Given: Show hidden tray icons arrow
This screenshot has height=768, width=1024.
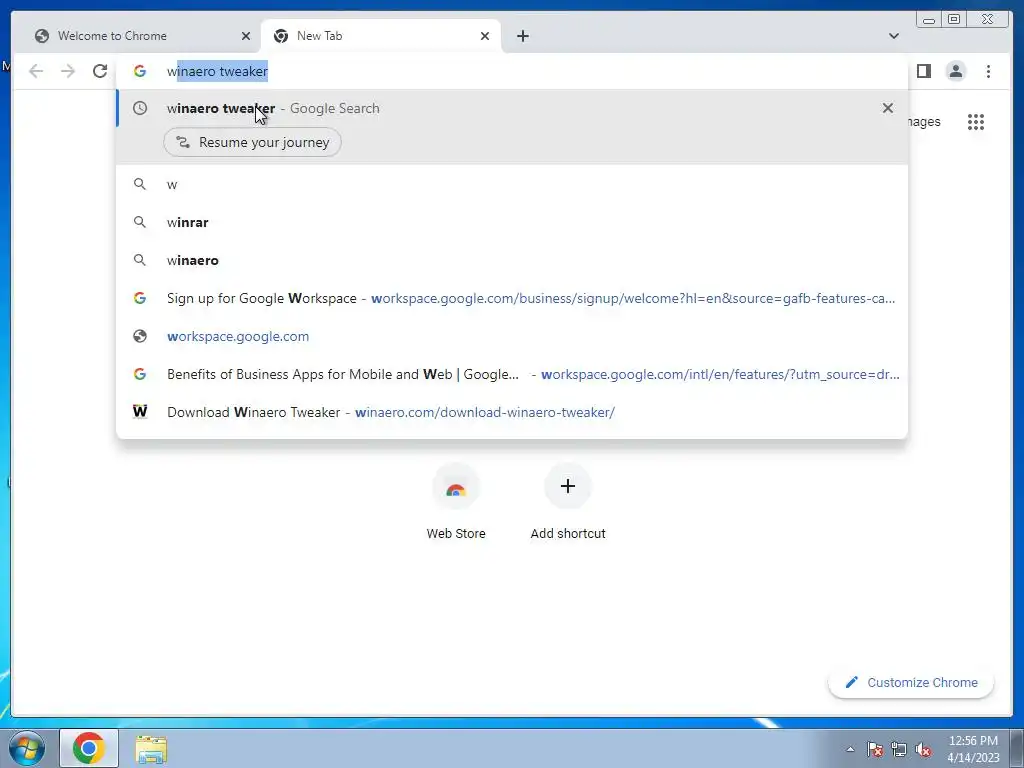Looking at the screenshot, I should (x=850, y=749).
